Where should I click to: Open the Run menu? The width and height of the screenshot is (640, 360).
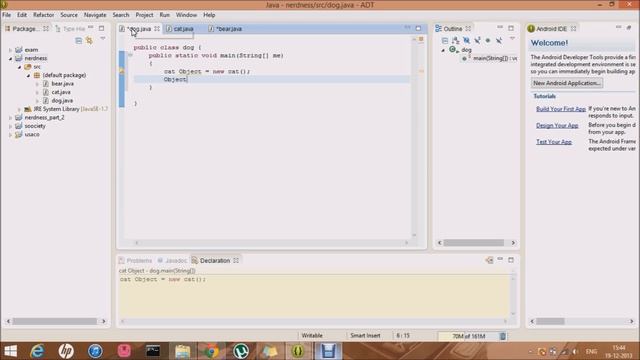coord(164,15)
